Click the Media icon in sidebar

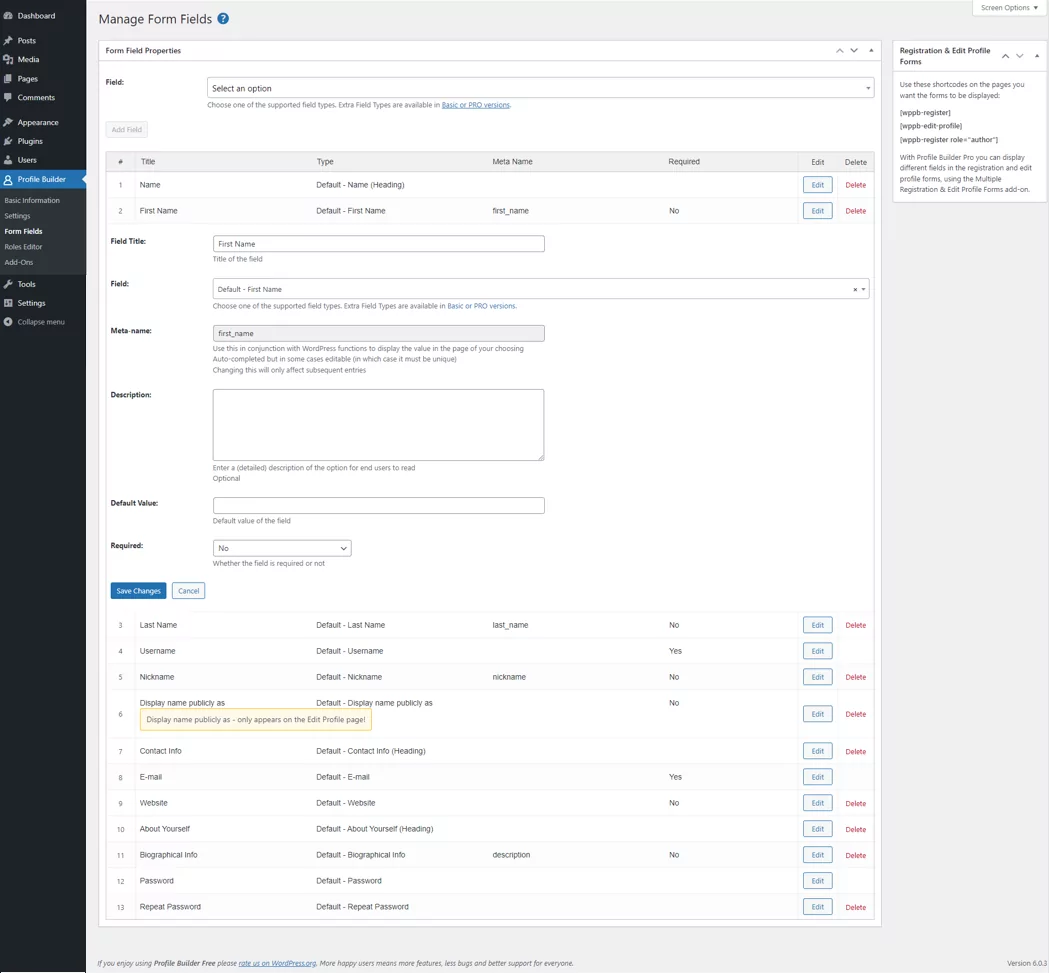[x=8, y=60]
